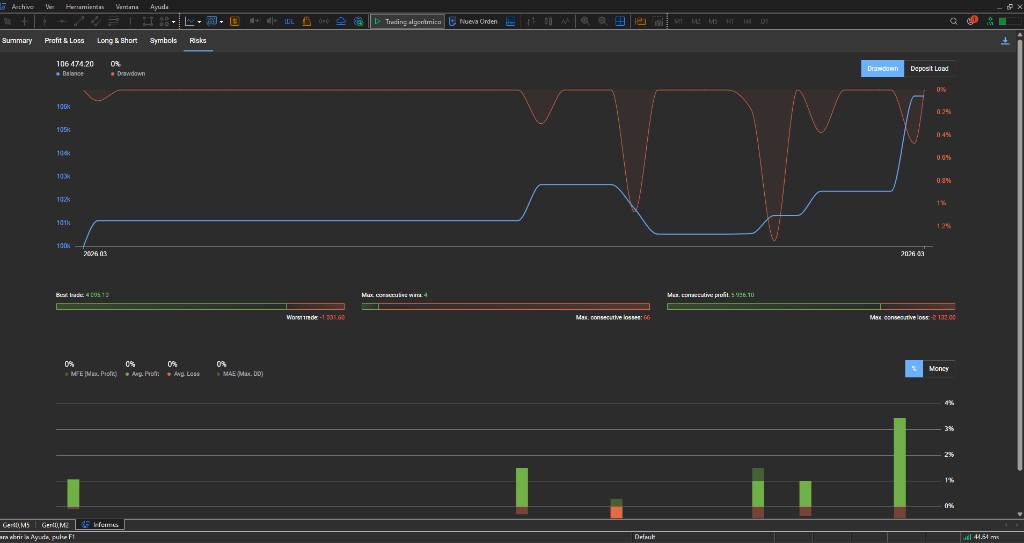Open the VPS cloud hosting icon
This screenshot has width=1024, height=543.
pyautogui.click(x=342, y=21)
